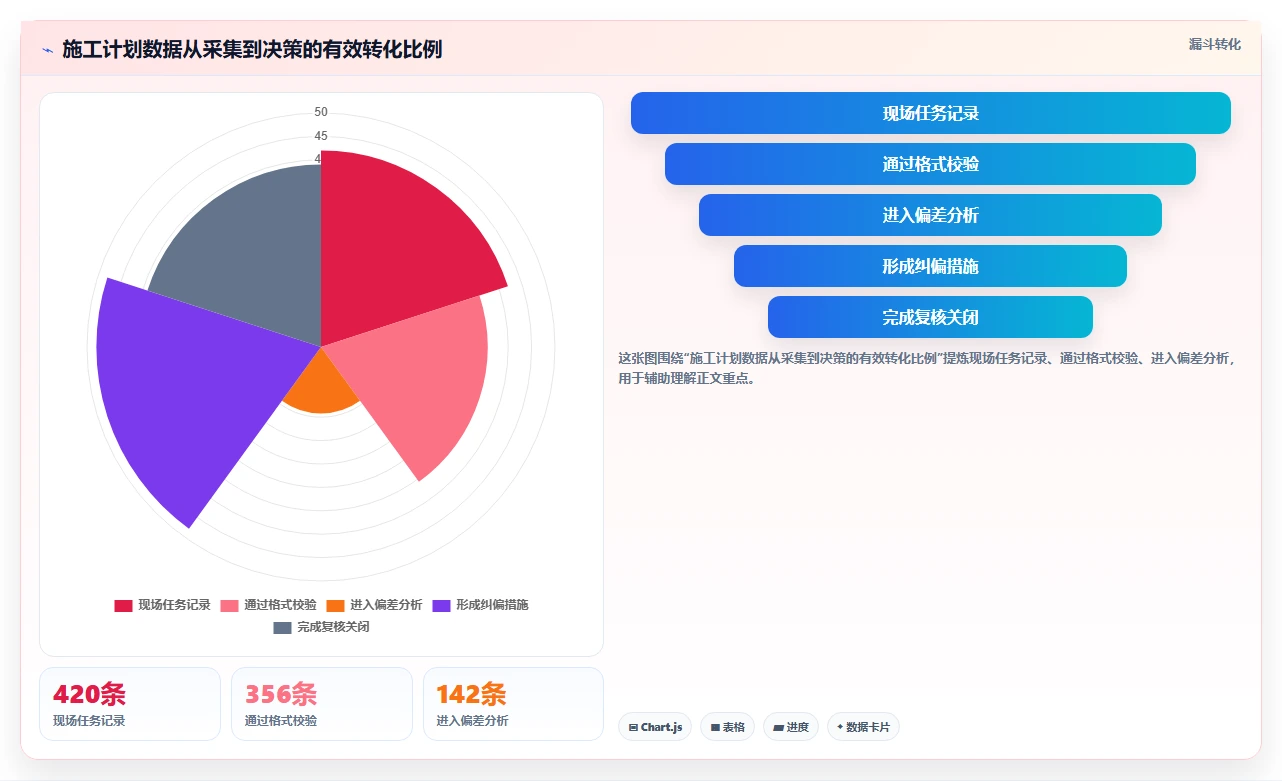The height and width of the screenshot is (781, 1282).
Task: Click the Chart.js tag
Action: point(655,727)
